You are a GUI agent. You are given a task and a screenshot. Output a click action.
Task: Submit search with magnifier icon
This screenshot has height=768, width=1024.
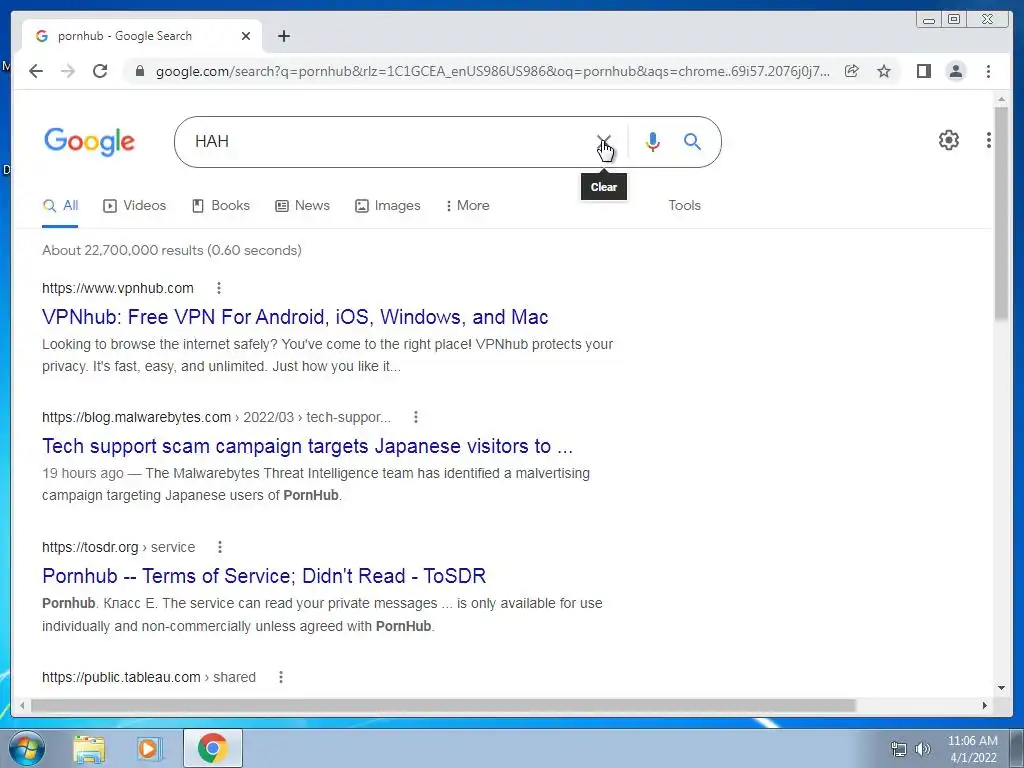coord(692,141)
